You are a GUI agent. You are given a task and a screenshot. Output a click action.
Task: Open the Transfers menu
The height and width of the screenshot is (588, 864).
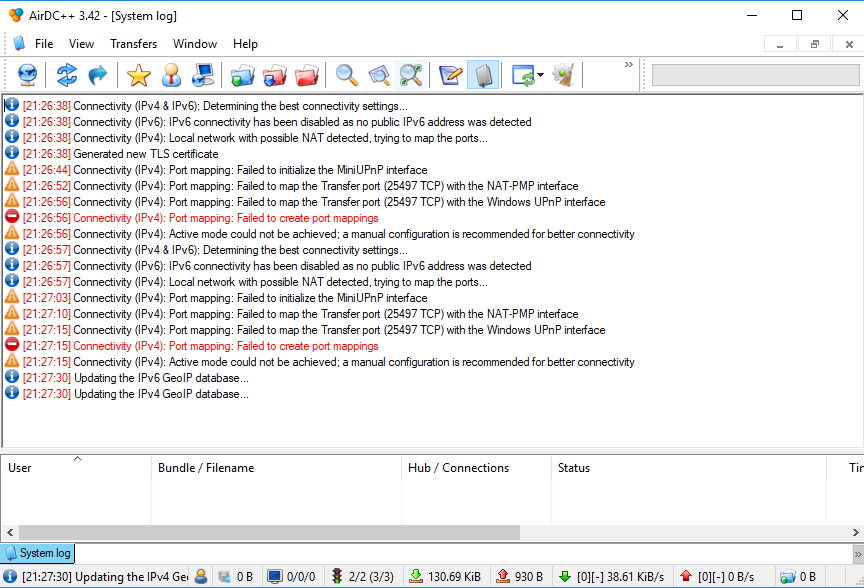point(133,44)
